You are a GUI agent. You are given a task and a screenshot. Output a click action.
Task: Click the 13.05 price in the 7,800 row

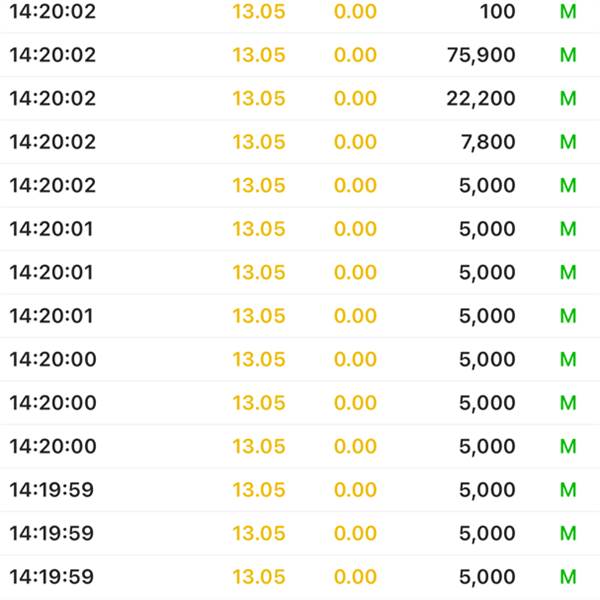(x=259, y=142)
